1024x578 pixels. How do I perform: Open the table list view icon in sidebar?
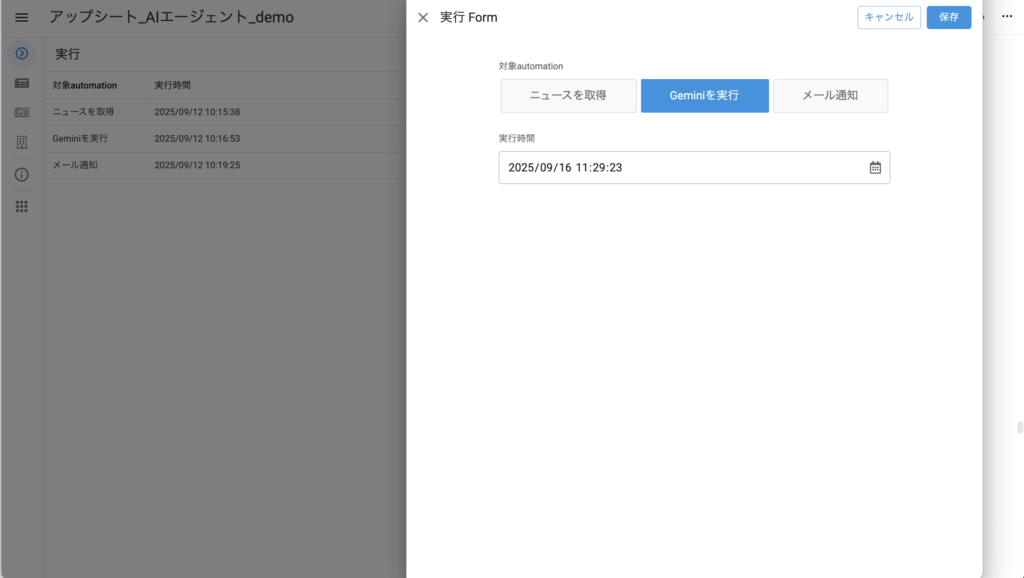(x=22, y=84)
